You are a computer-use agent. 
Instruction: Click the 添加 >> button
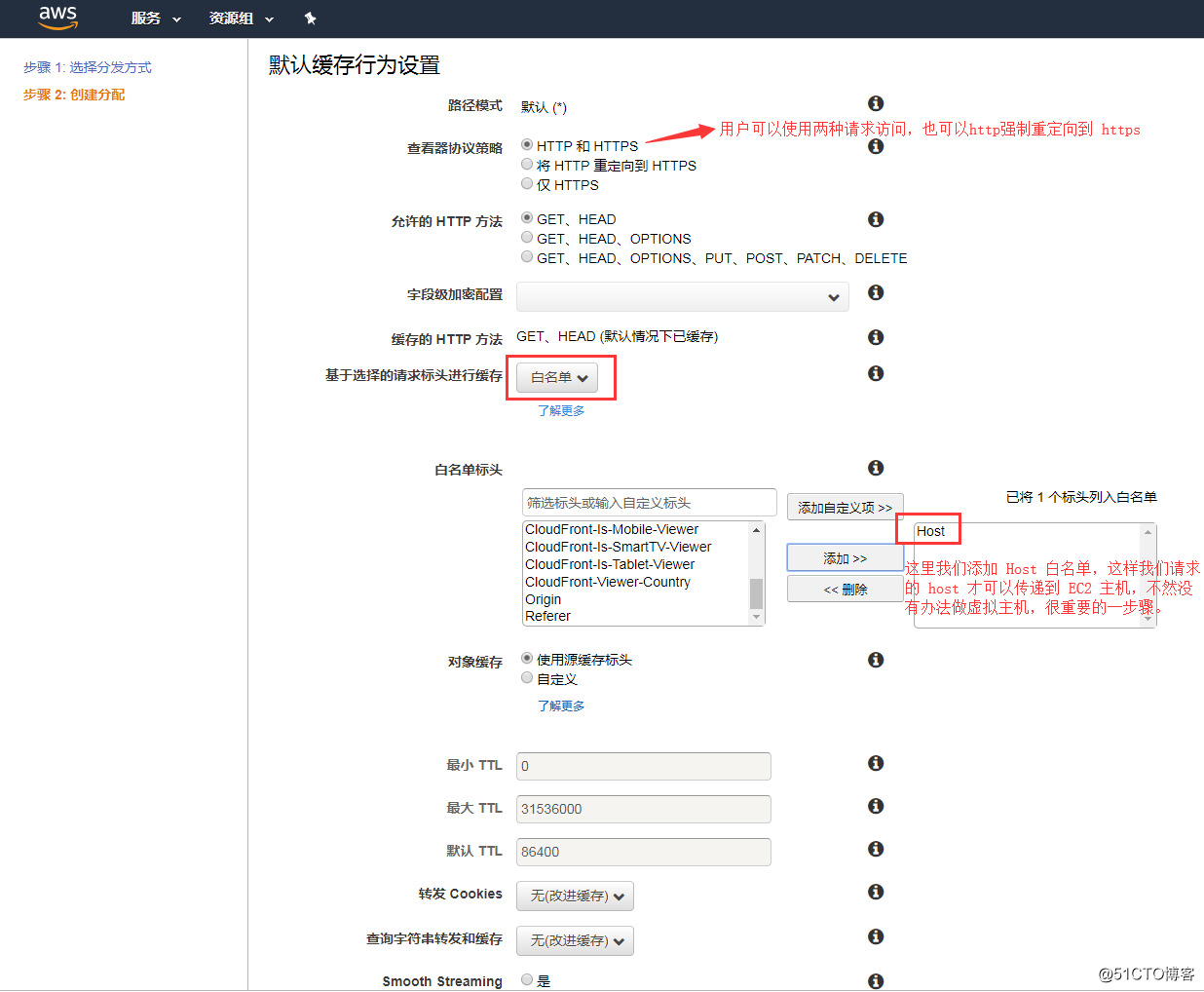point(846,557)
